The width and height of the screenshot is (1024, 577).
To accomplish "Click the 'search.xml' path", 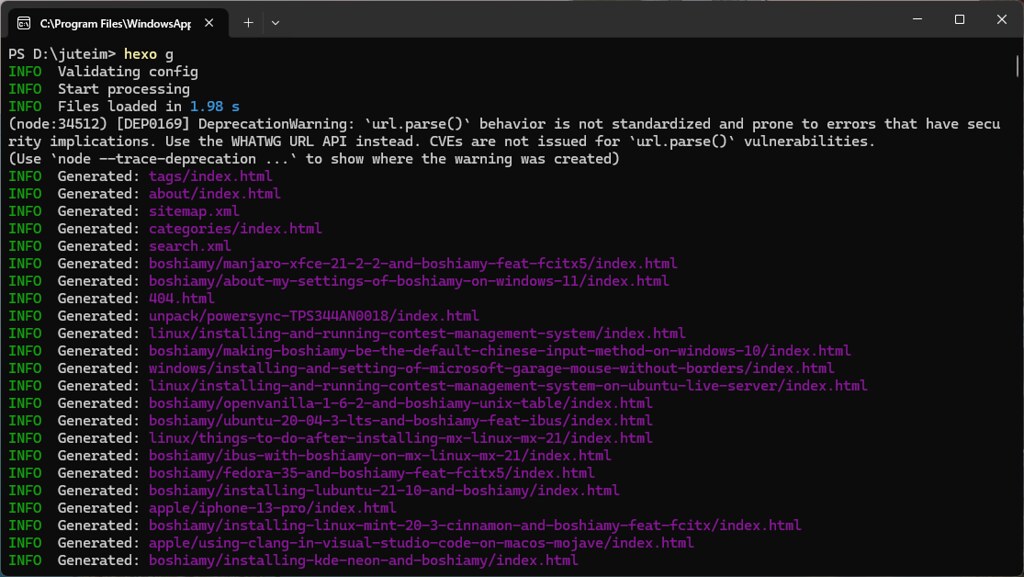I will point(189,246).
